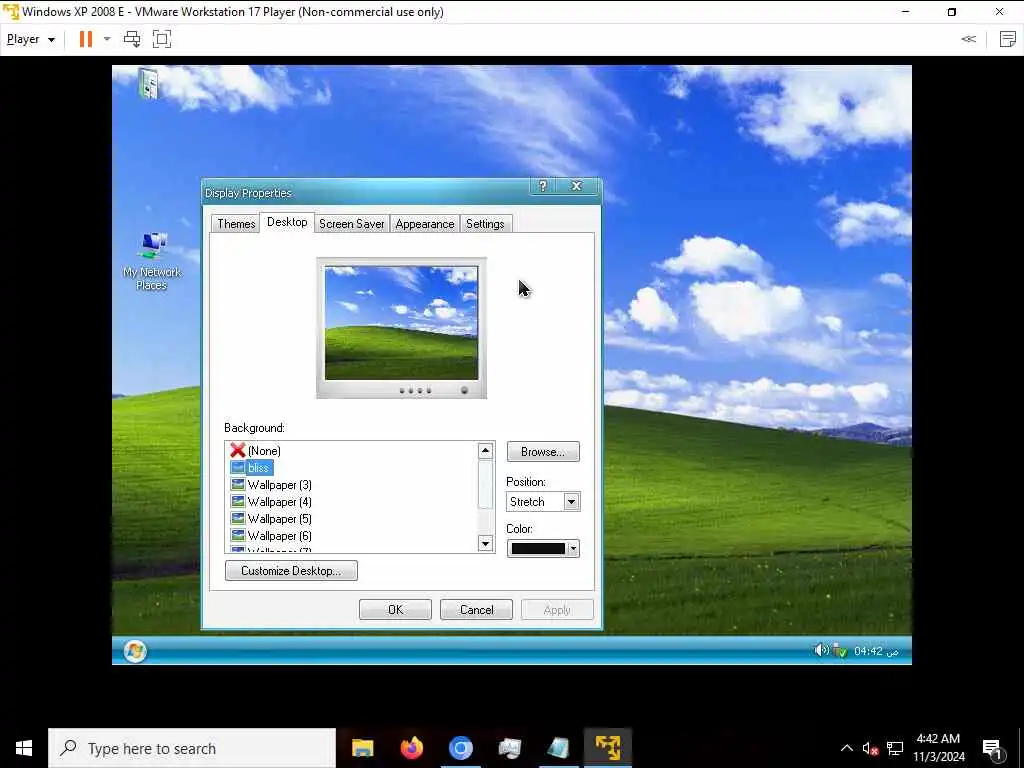
Task: Click the Apply button
Action: pos(557,609)
